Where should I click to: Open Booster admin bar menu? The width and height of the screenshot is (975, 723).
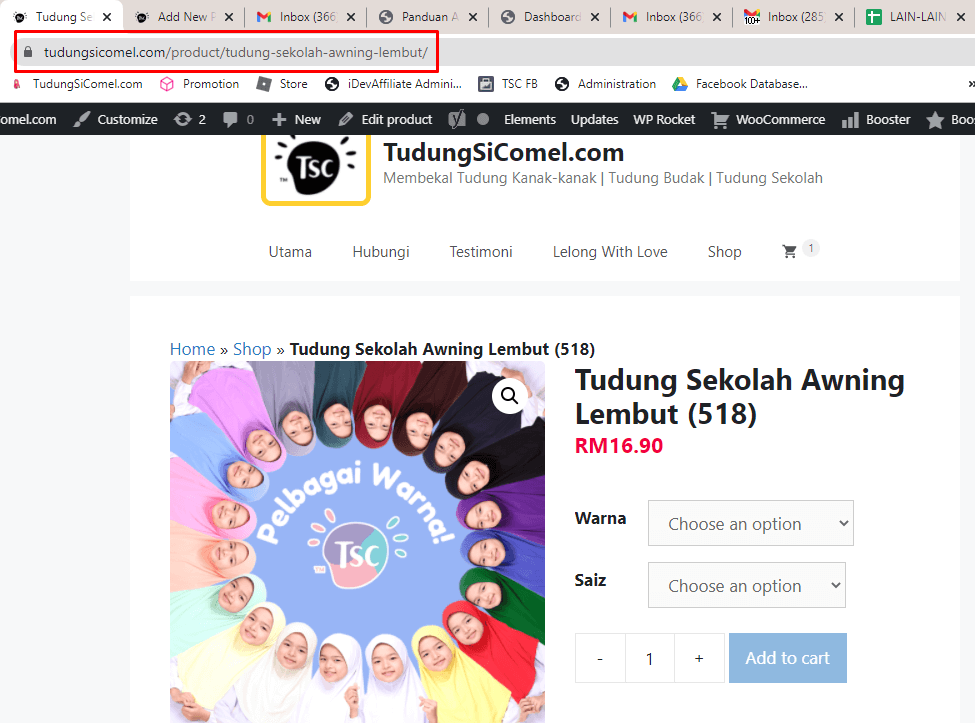coord(876,119)
